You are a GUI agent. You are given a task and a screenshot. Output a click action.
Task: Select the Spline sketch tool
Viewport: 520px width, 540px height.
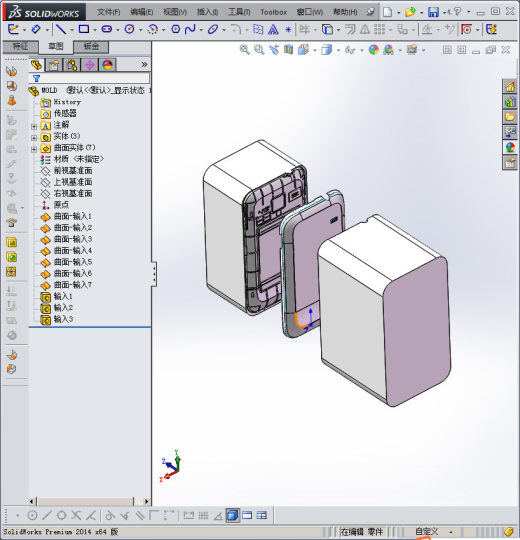(x=190, y=29)
